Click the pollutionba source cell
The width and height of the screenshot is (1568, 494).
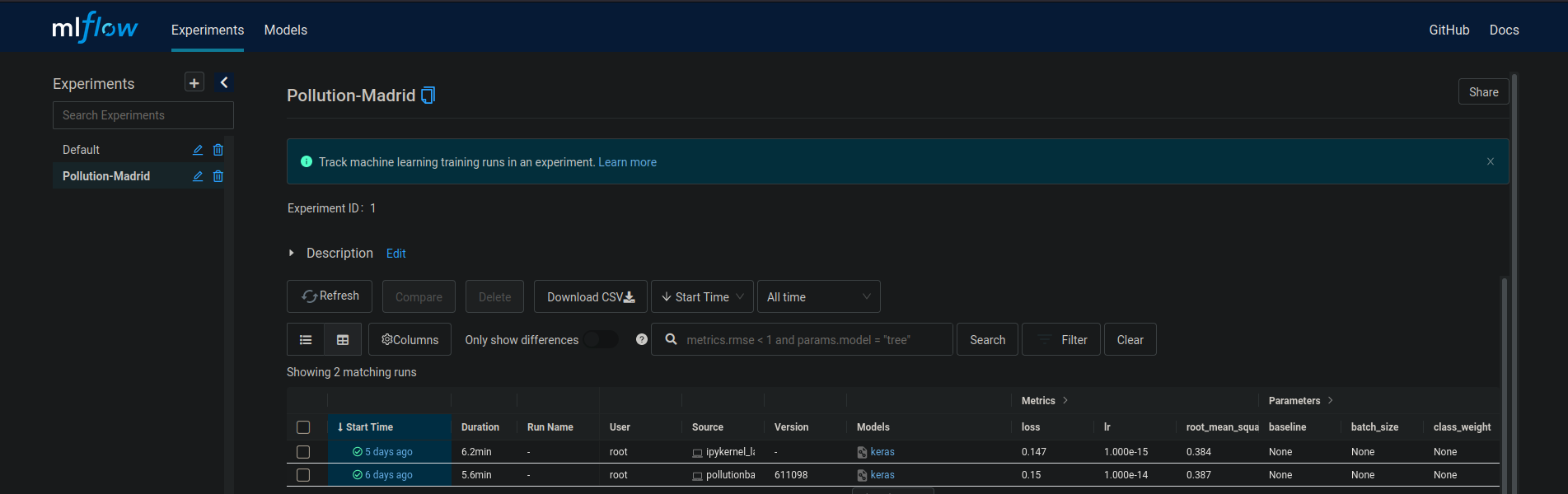click(x=723, y=475)
